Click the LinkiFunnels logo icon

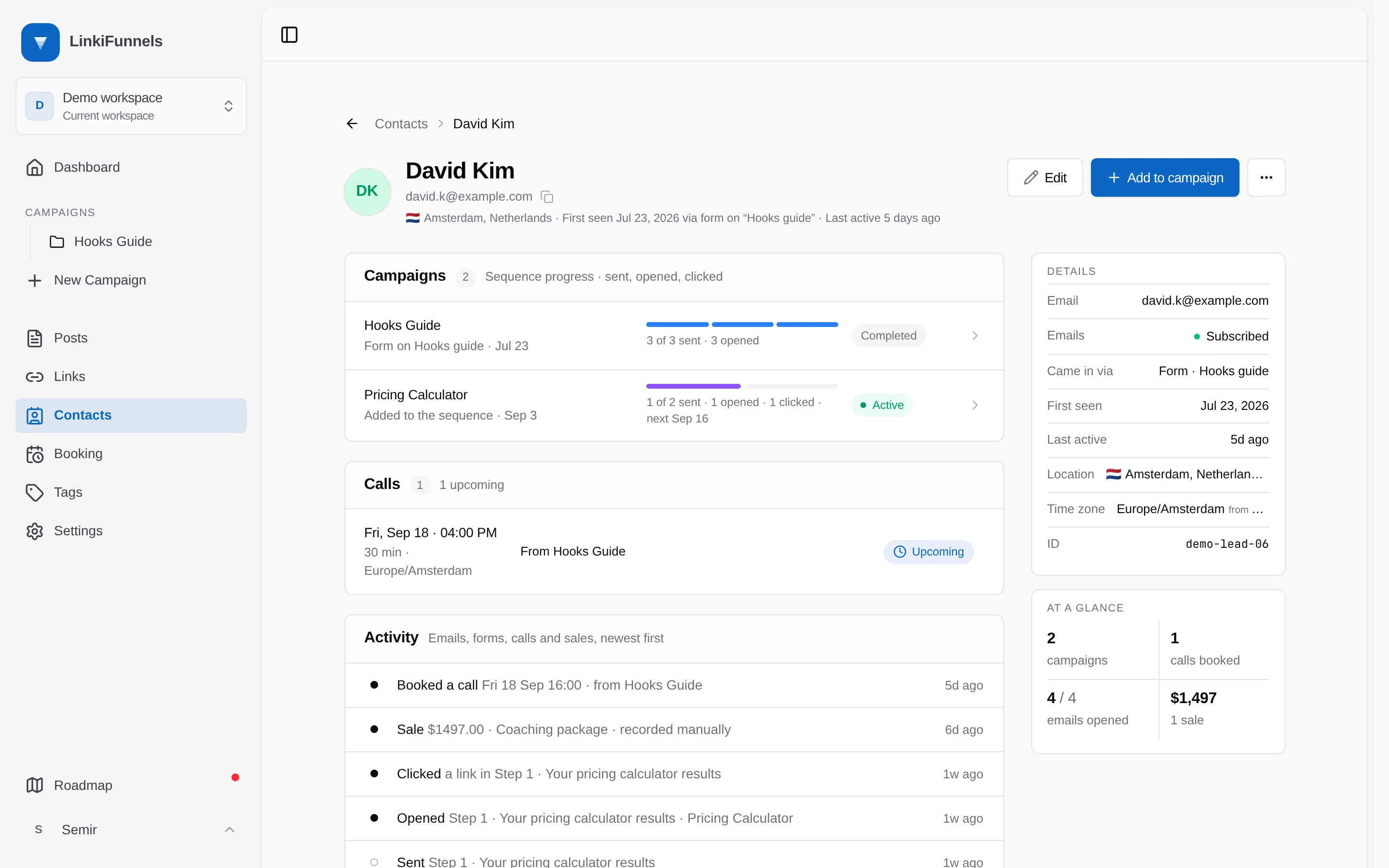click(x=40, y=42)
